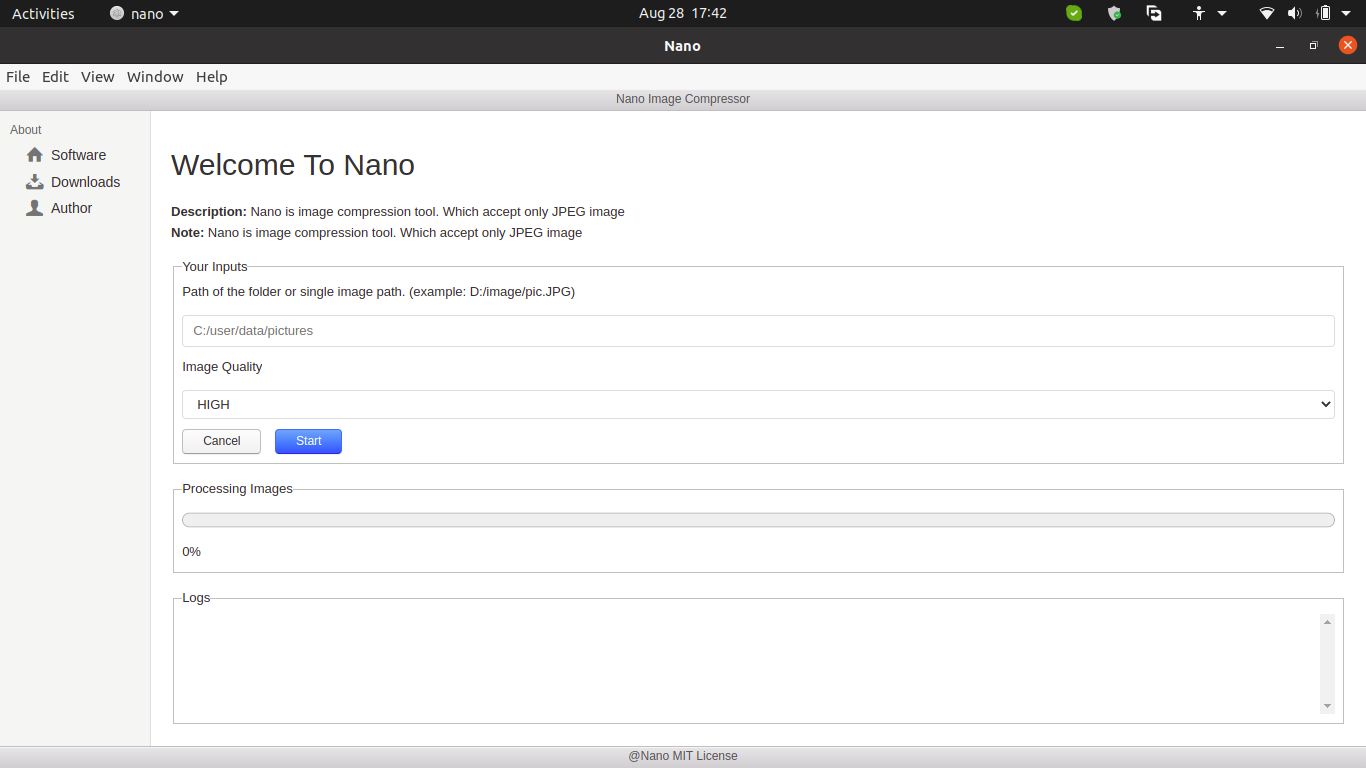Click the blue Start button

coord(308,441)
